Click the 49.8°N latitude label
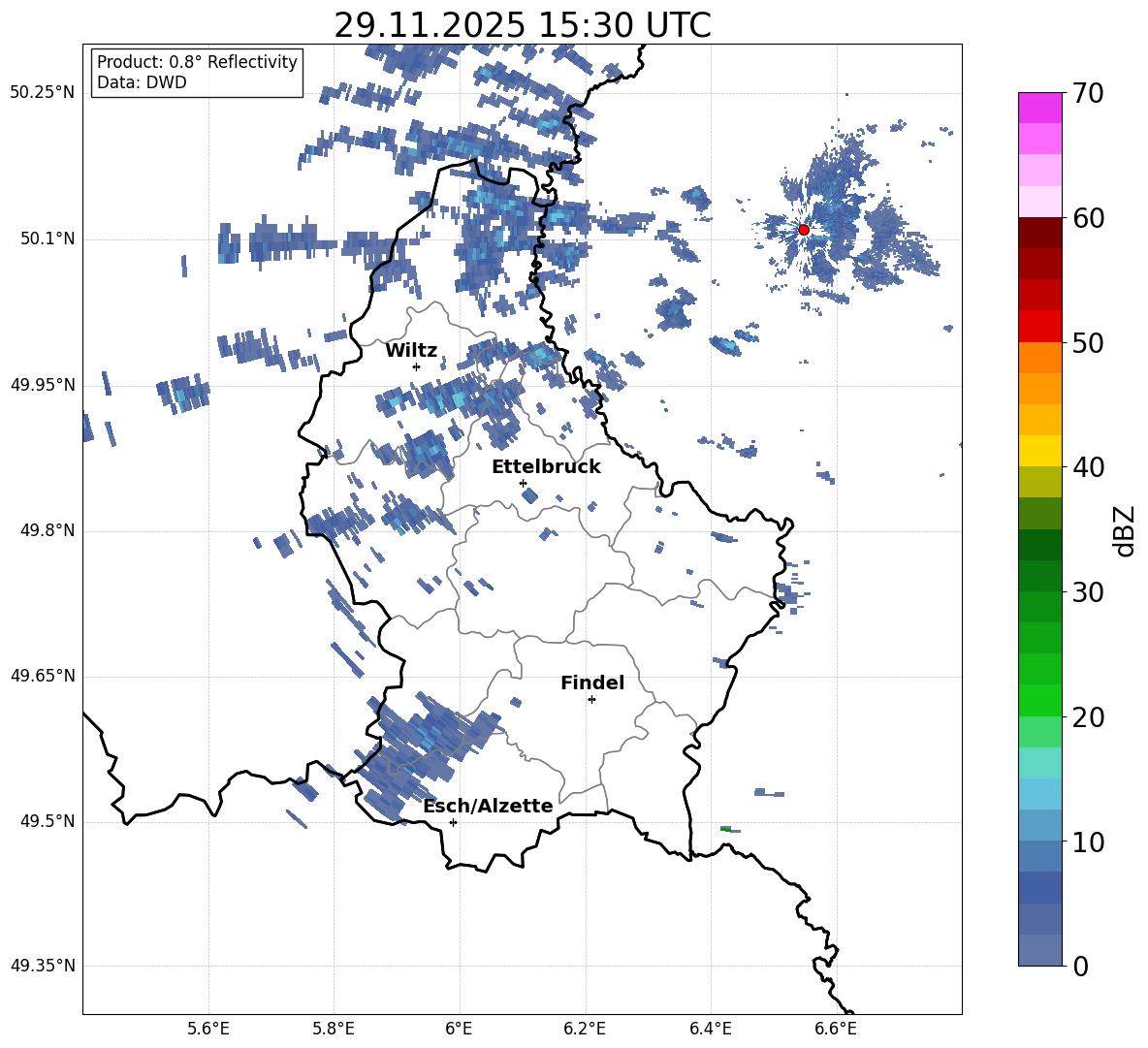Image resolution: width=1148 pixels, height=1048 pixels. click(x=48, y=530)
